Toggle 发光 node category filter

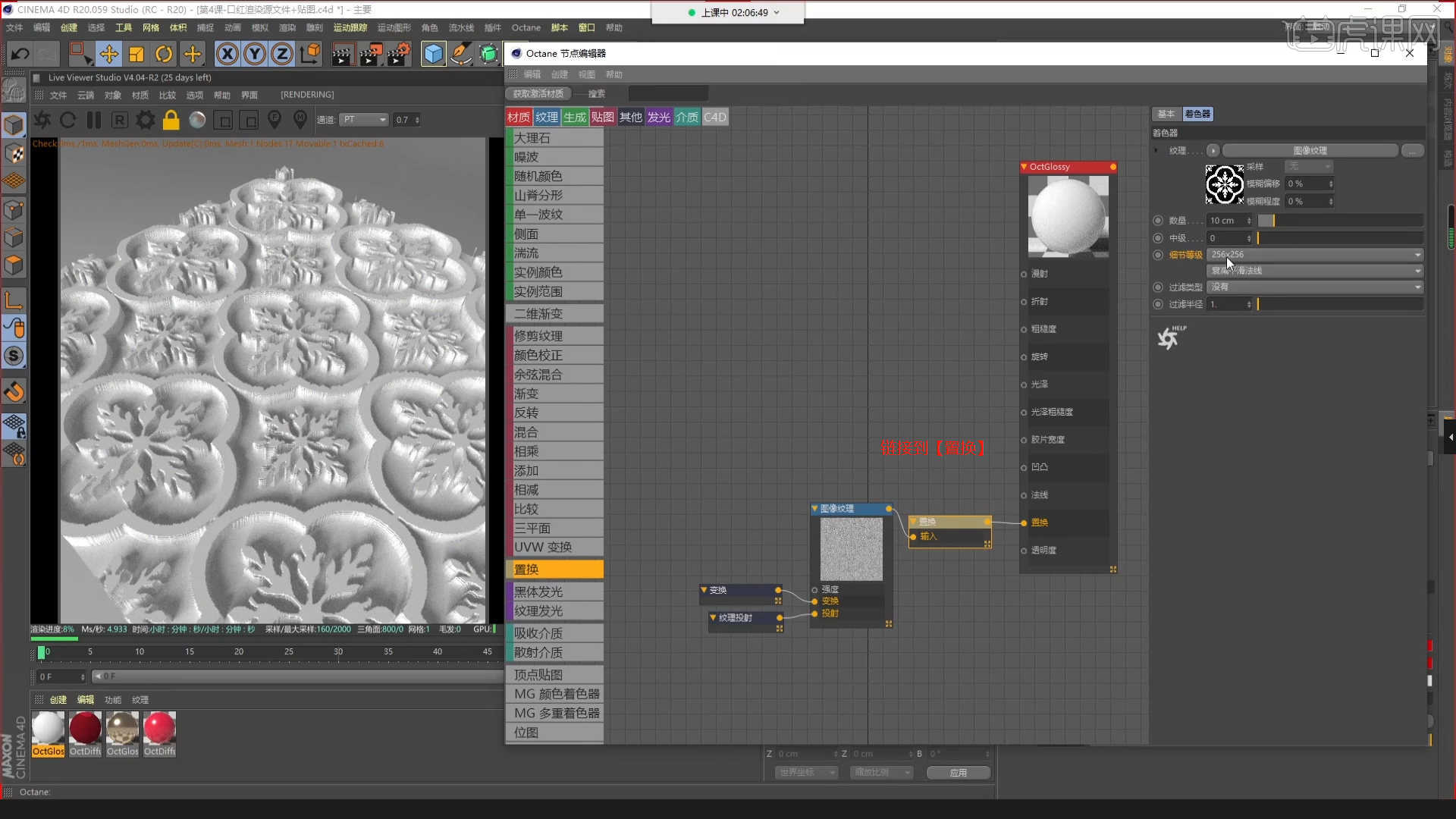tap(659, 117)
